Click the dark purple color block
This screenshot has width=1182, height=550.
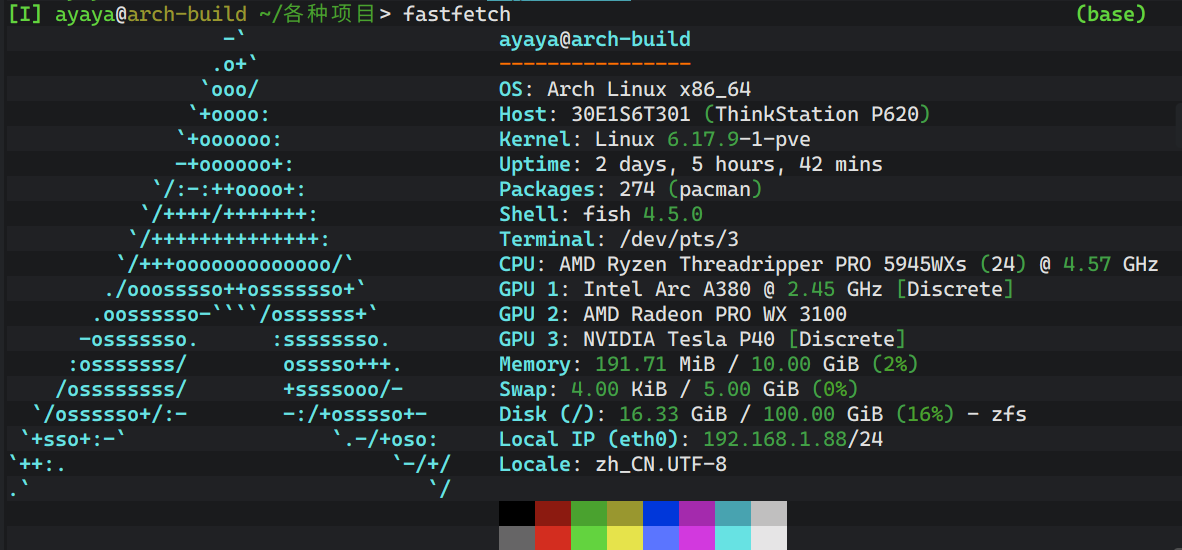click(697, 513)
